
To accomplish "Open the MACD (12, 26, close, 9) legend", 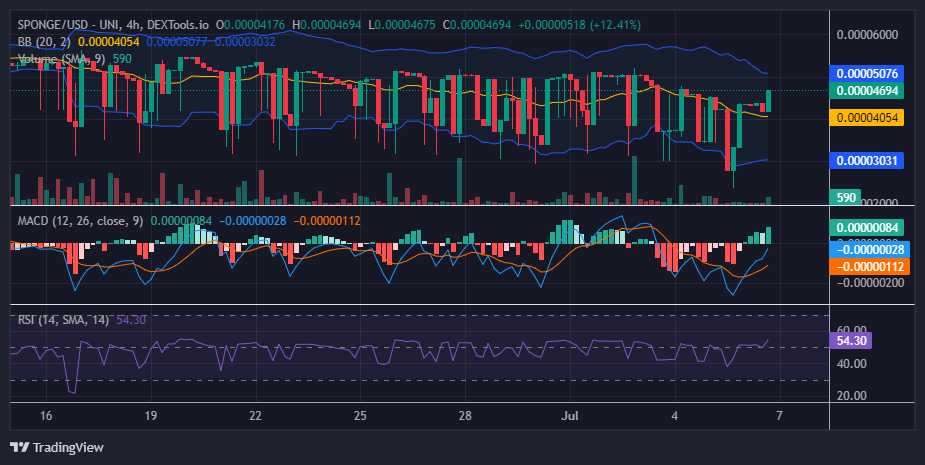I will tap(80, 221).
